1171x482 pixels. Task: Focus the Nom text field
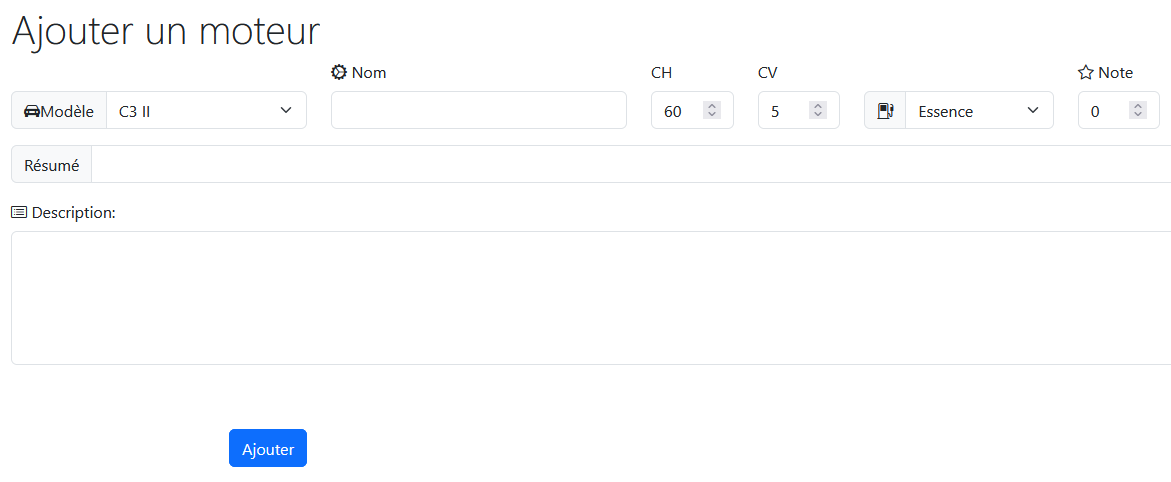coord(478,111)
